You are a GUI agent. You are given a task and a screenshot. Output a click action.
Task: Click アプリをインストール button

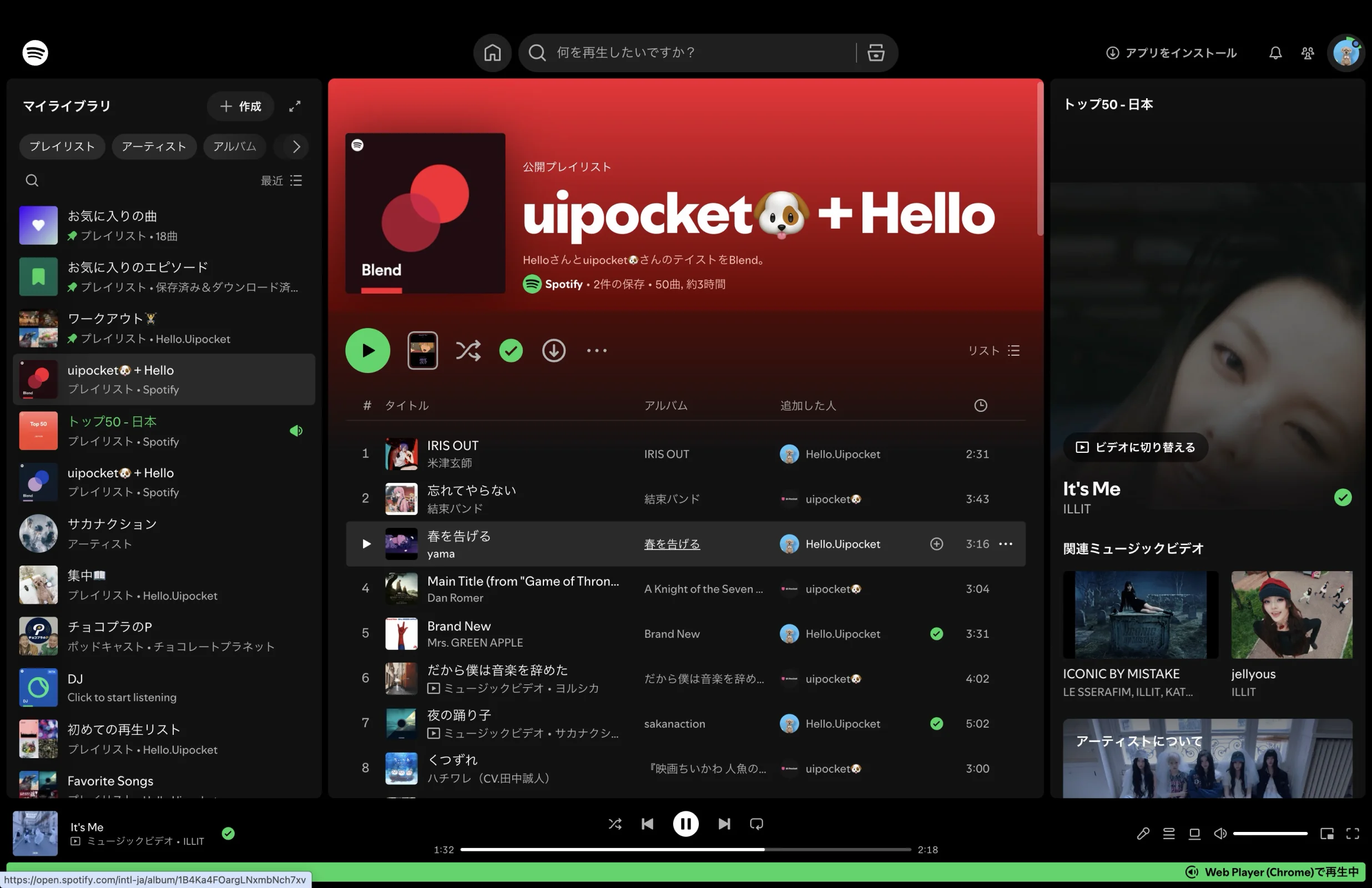pos(1172,53)
